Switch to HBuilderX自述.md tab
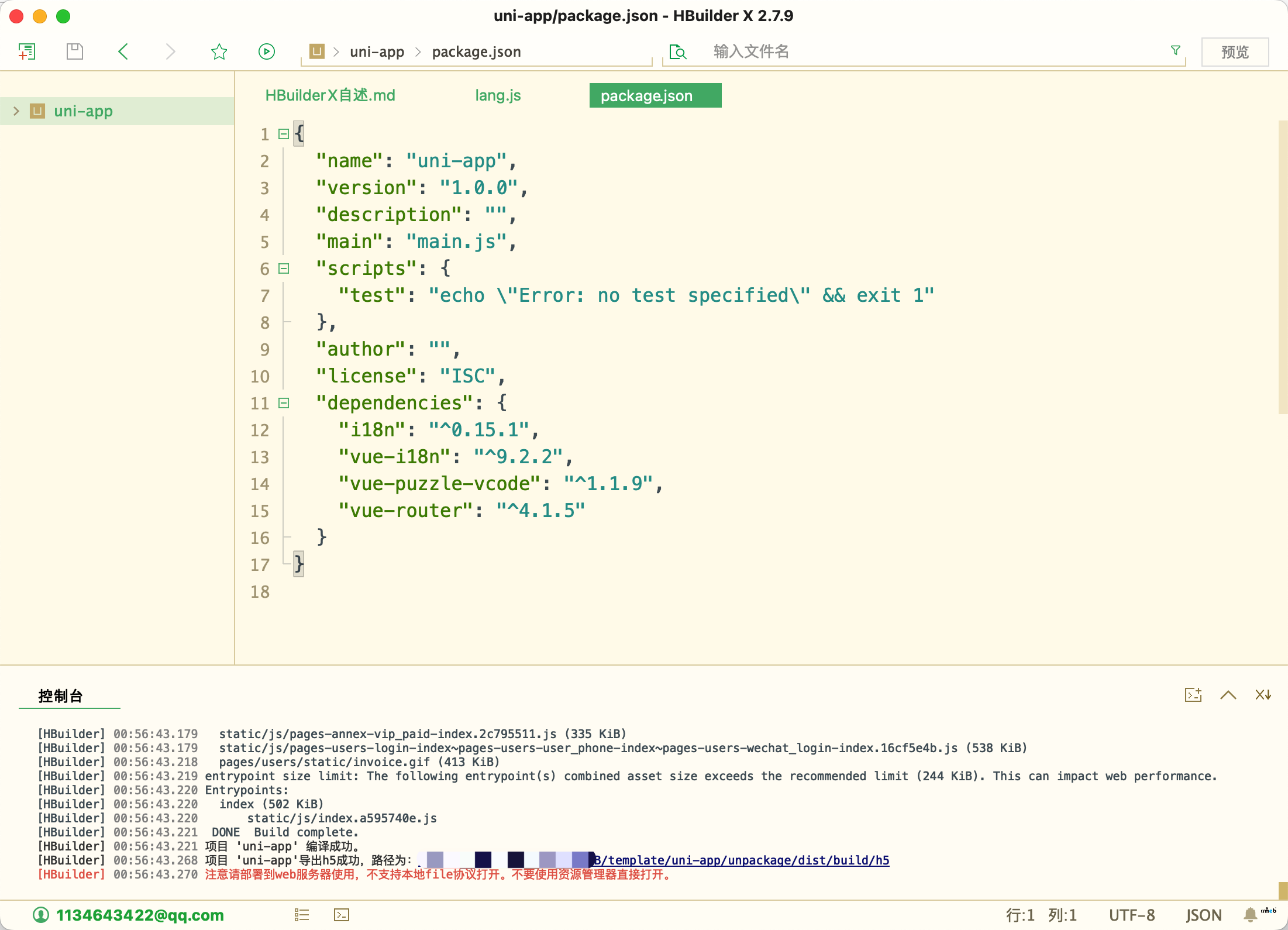 tap(330, 95)
